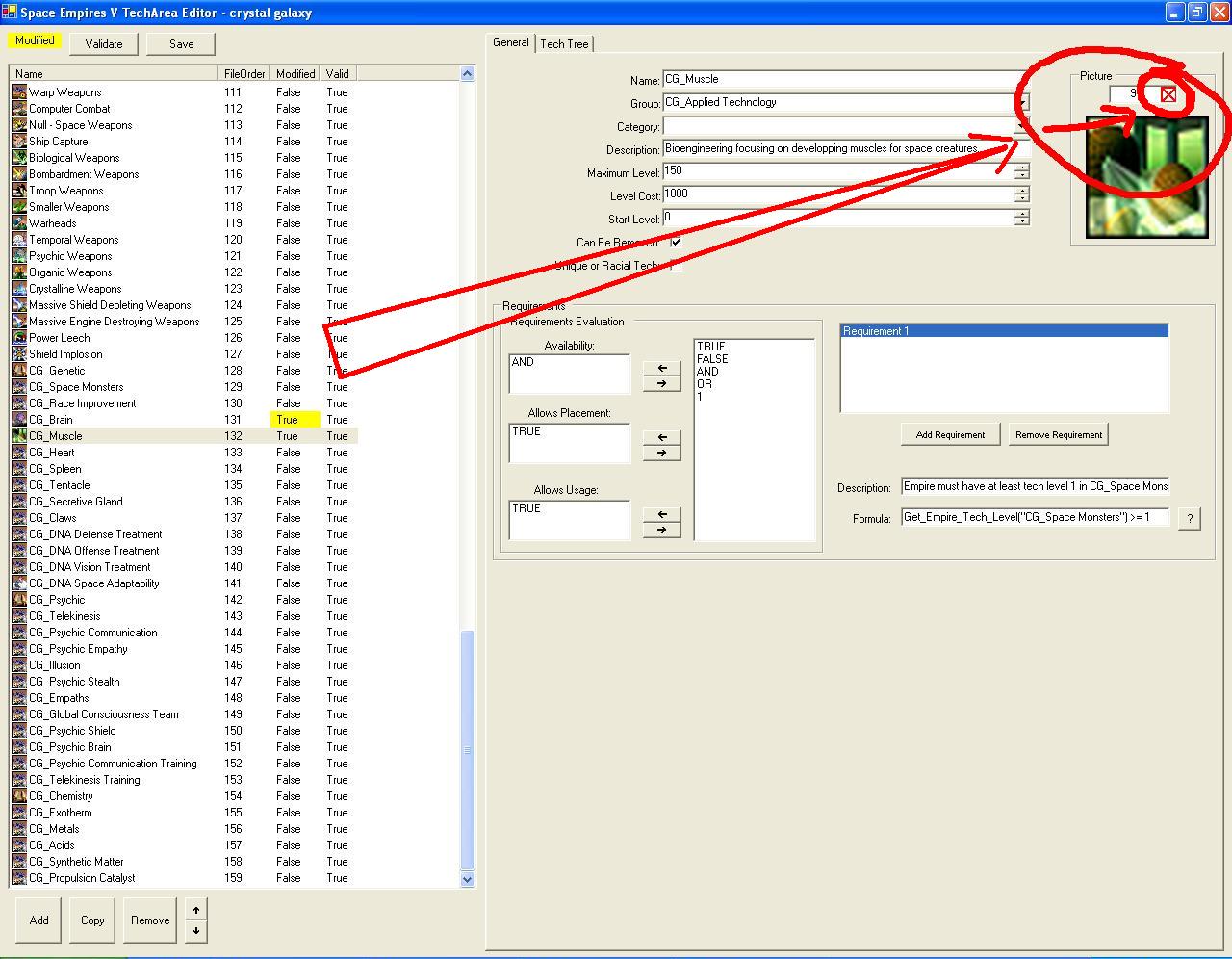Select the General tab

[511, 42]
